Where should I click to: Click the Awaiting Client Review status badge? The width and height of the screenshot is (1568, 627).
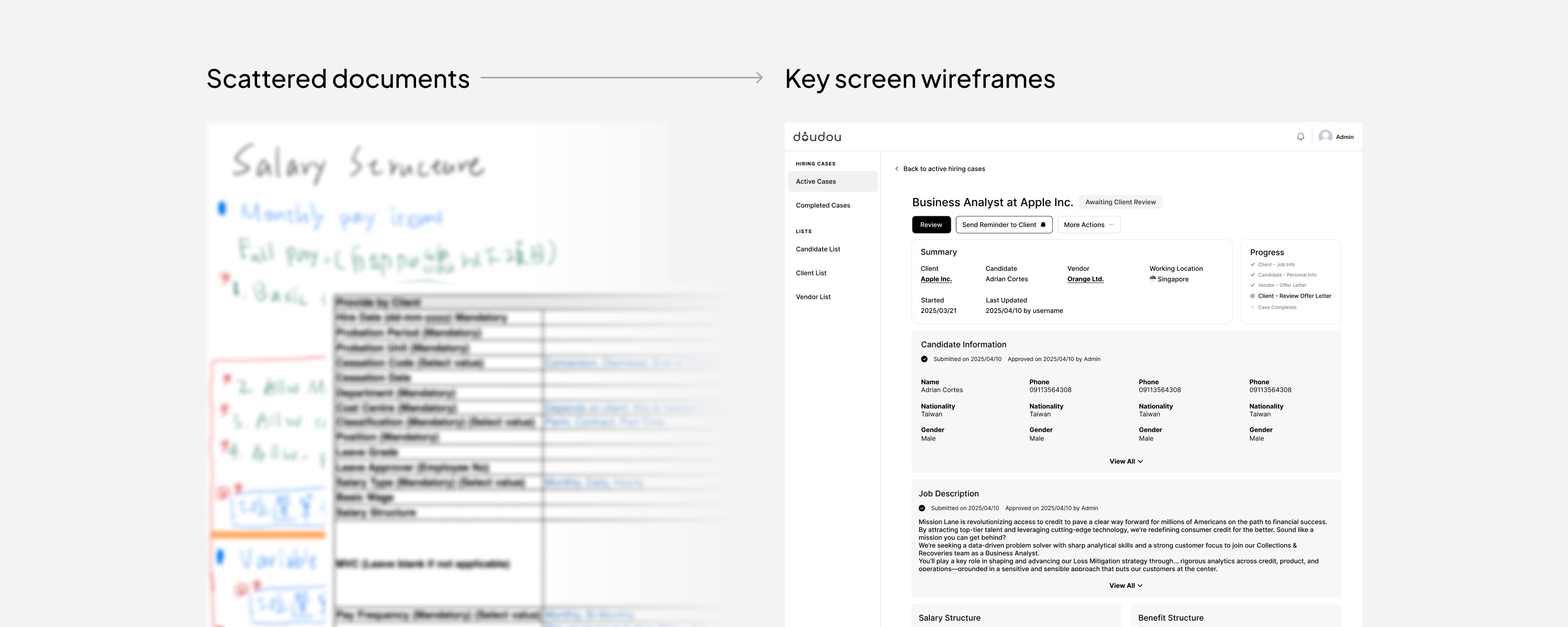point(1121,202)
